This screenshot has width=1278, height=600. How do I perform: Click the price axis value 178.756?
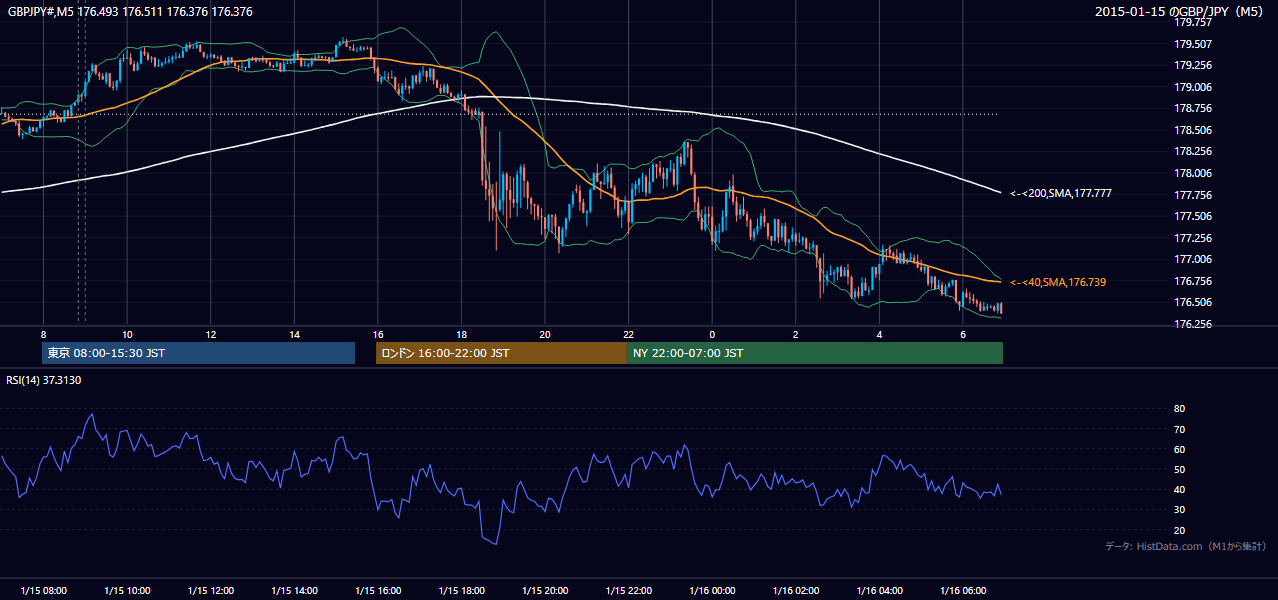pyautogui.click(x=1195, y=108)
